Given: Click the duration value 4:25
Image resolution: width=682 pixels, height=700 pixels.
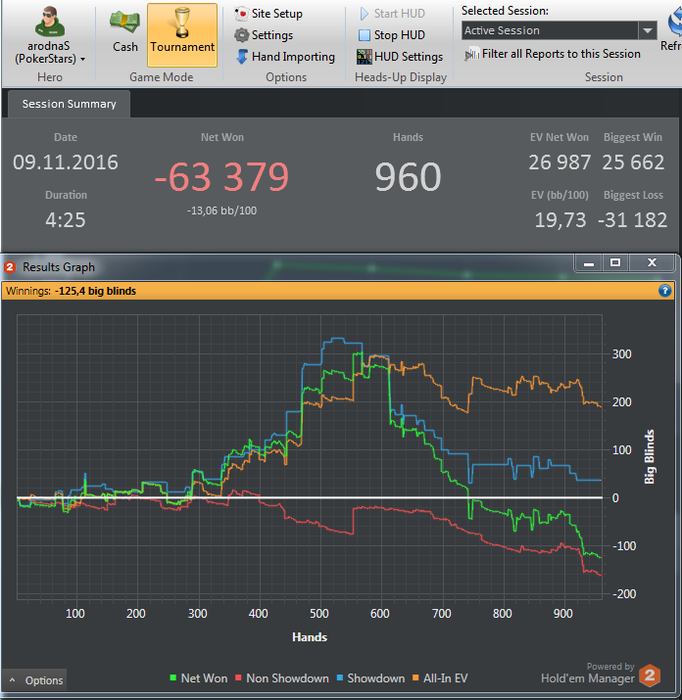Looking at the screenshot, I should pos(65,220).
